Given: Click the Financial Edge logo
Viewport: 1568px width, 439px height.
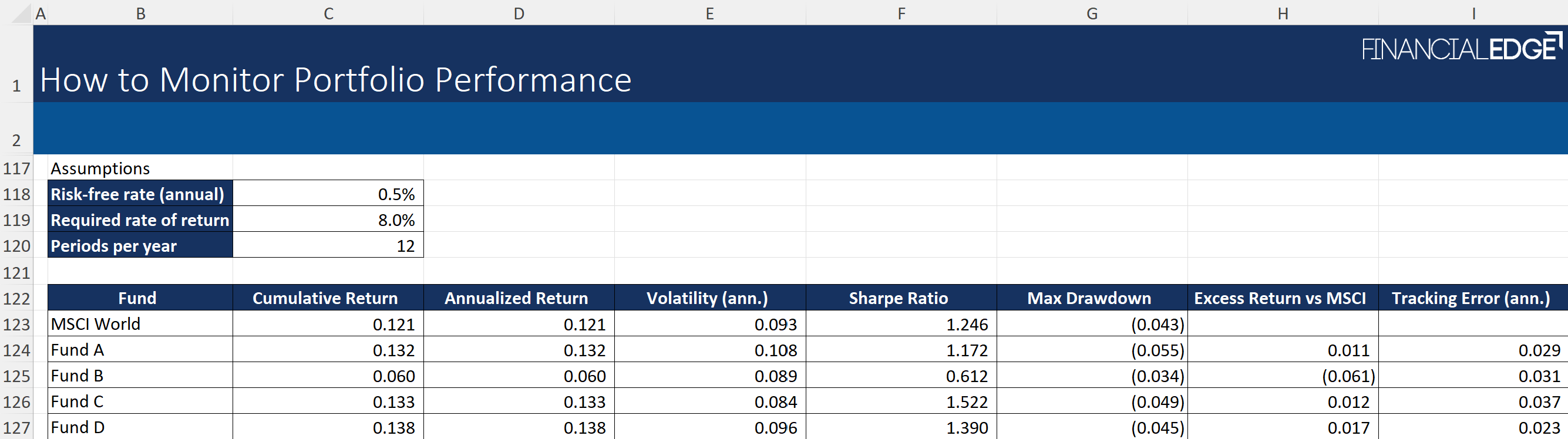Looking at the screenshot, I should 1461,49.
